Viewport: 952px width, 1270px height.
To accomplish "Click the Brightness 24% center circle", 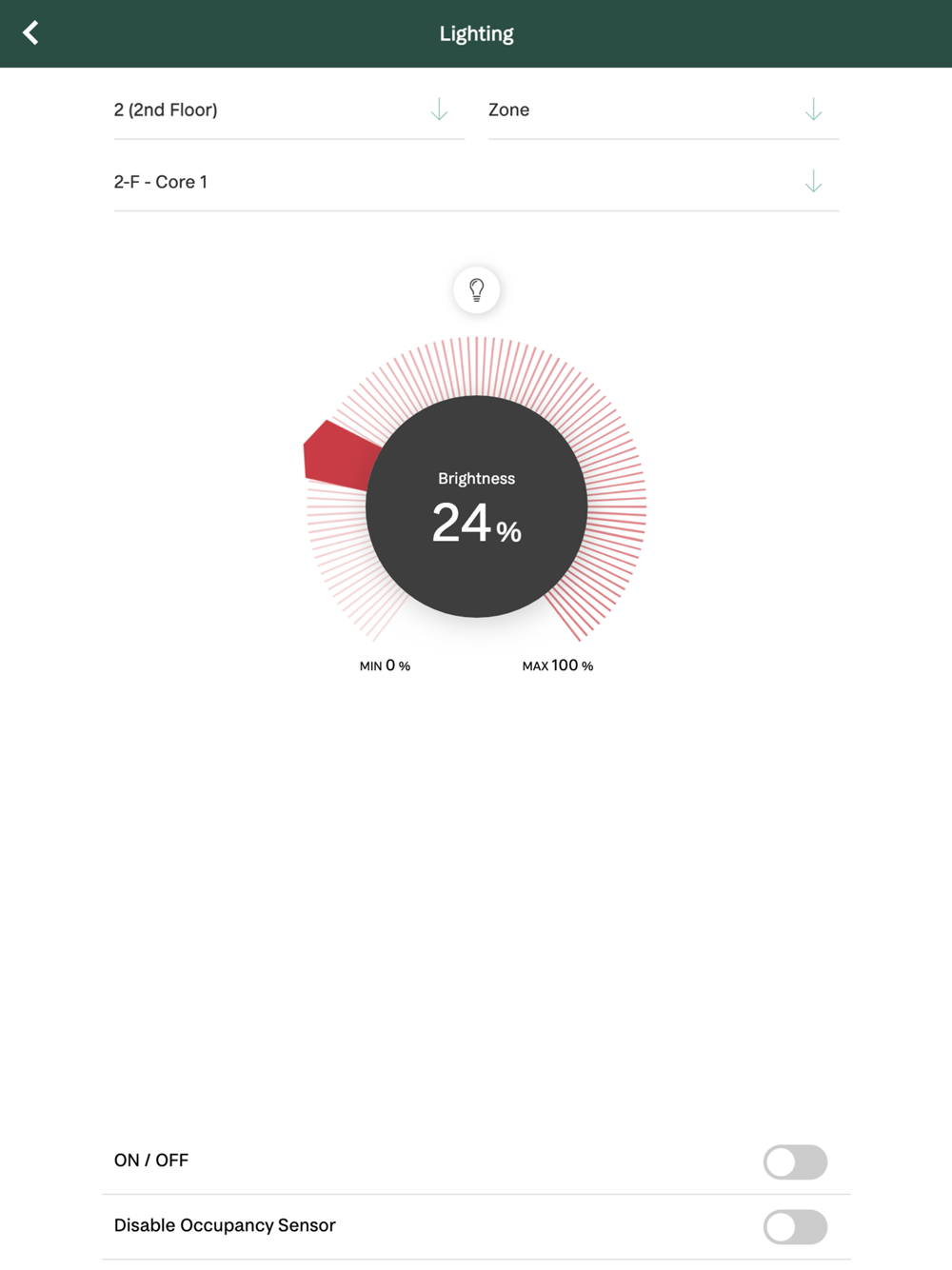I will 476,506.
